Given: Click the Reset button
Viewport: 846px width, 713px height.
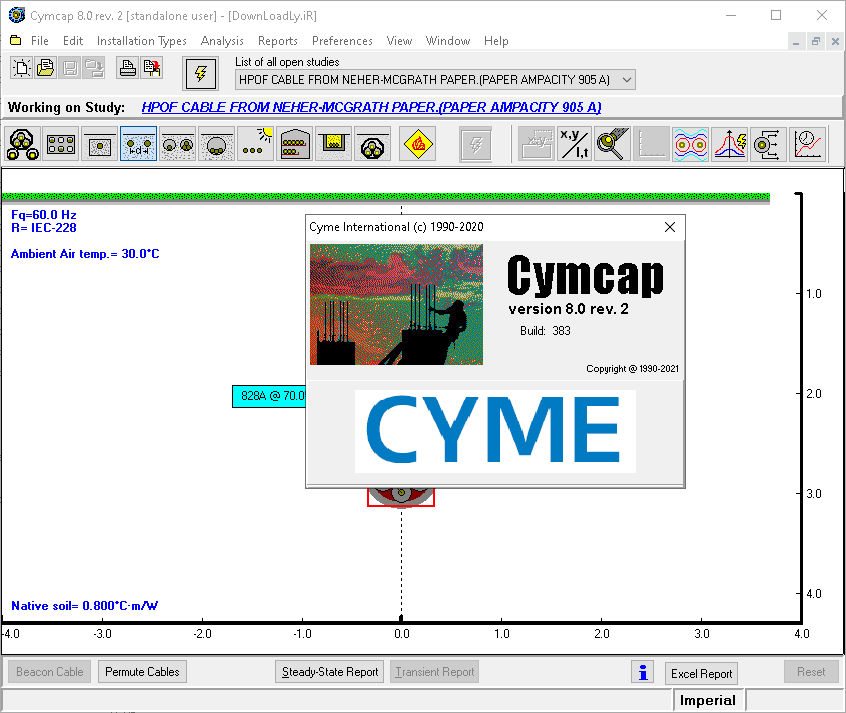Looking at the screenshot, I should click(811, 672).
